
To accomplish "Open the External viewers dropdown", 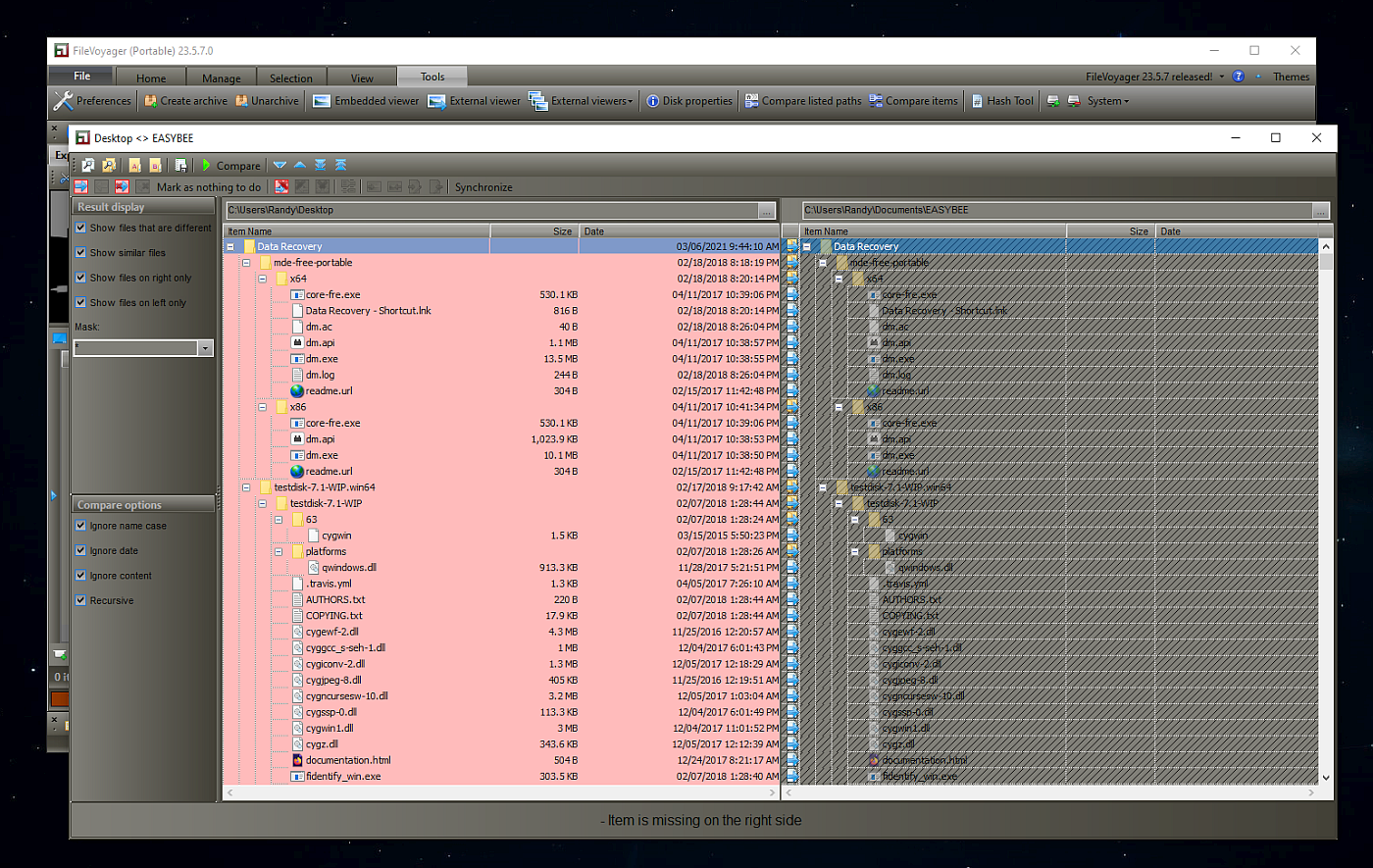I will point(582,101).
